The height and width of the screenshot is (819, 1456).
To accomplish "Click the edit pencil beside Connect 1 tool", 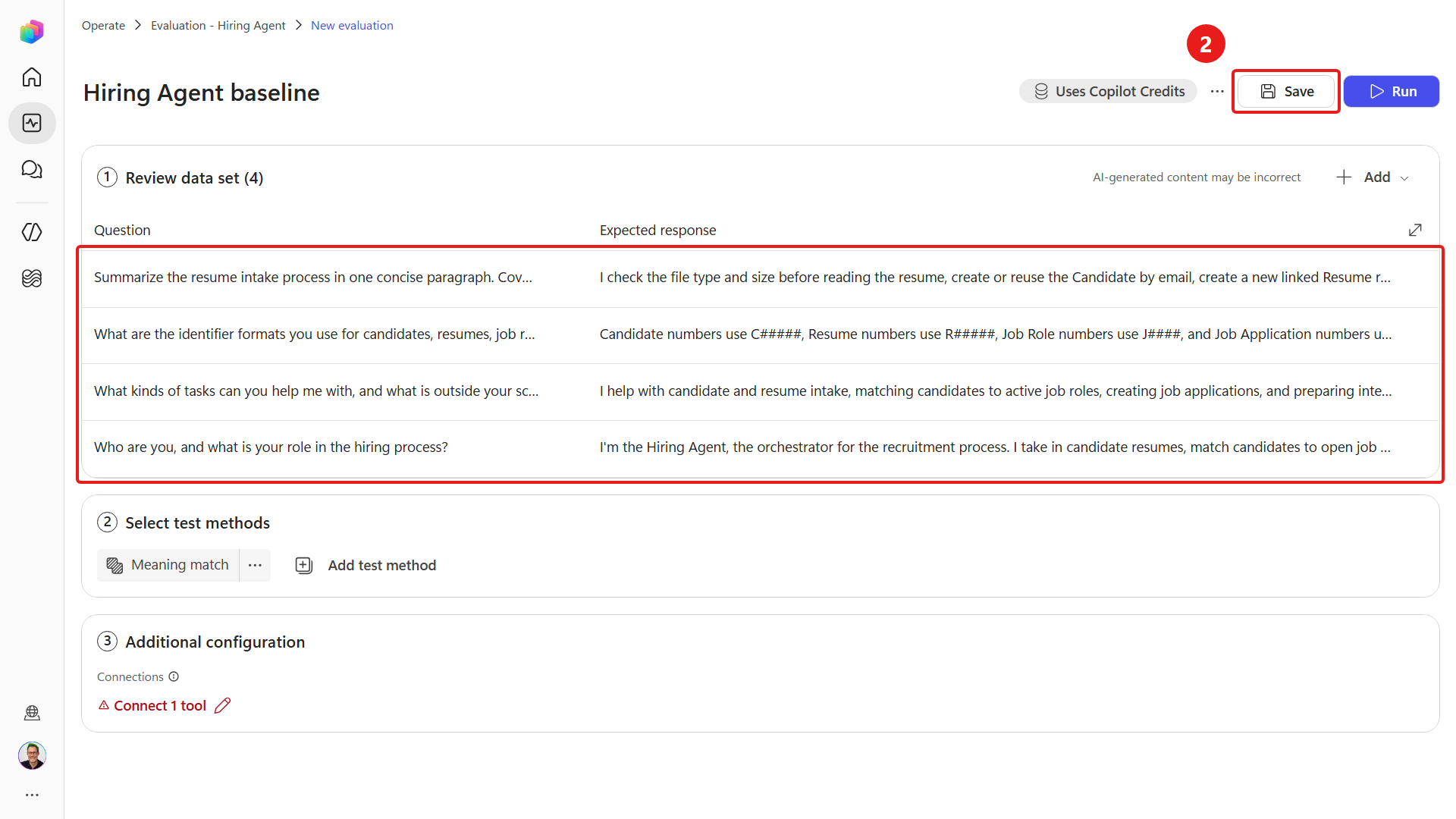I will point(222,705).
